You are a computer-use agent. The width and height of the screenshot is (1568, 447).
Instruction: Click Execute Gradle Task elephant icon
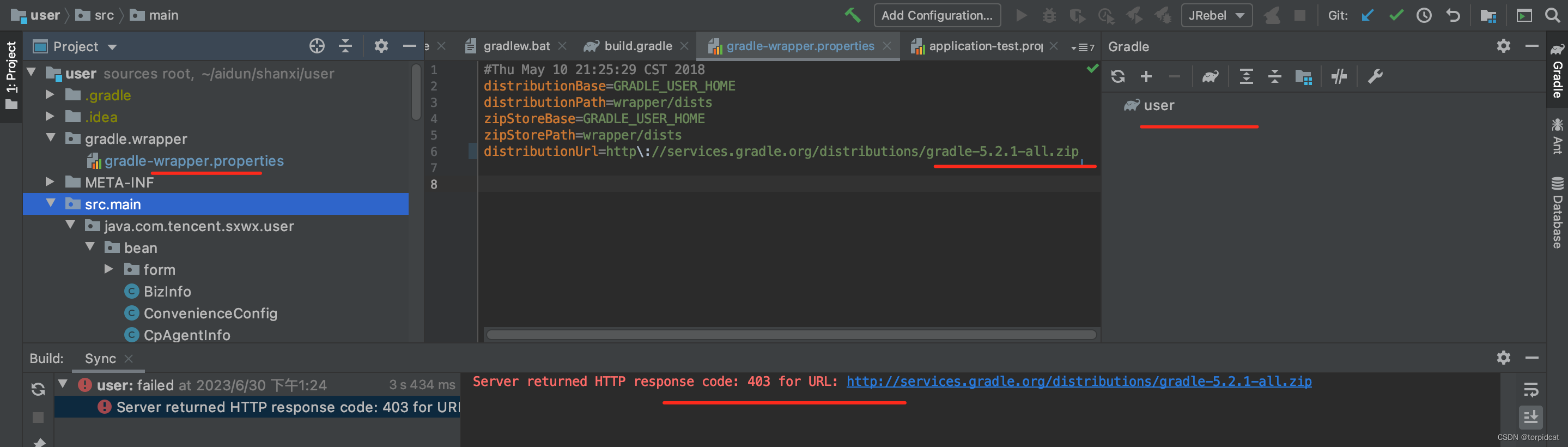point(1210,76)
